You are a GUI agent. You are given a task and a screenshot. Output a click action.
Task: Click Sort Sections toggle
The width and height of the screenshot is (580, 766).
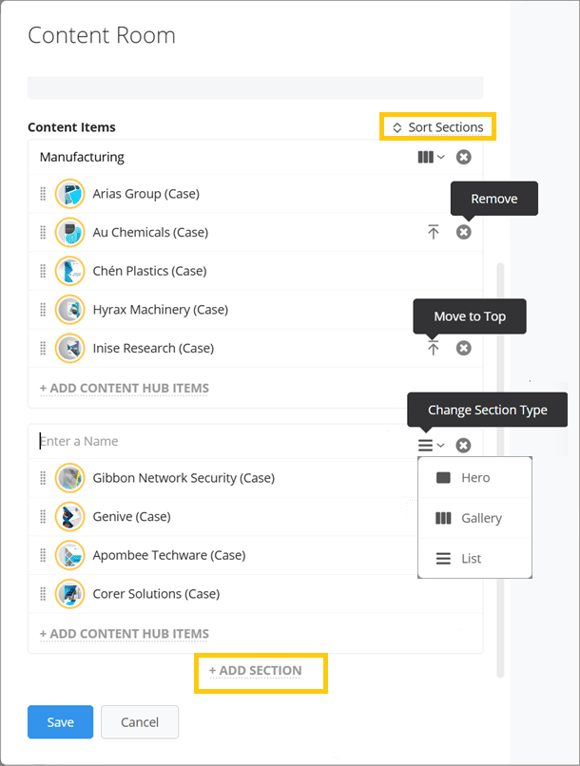coord(438,127)
